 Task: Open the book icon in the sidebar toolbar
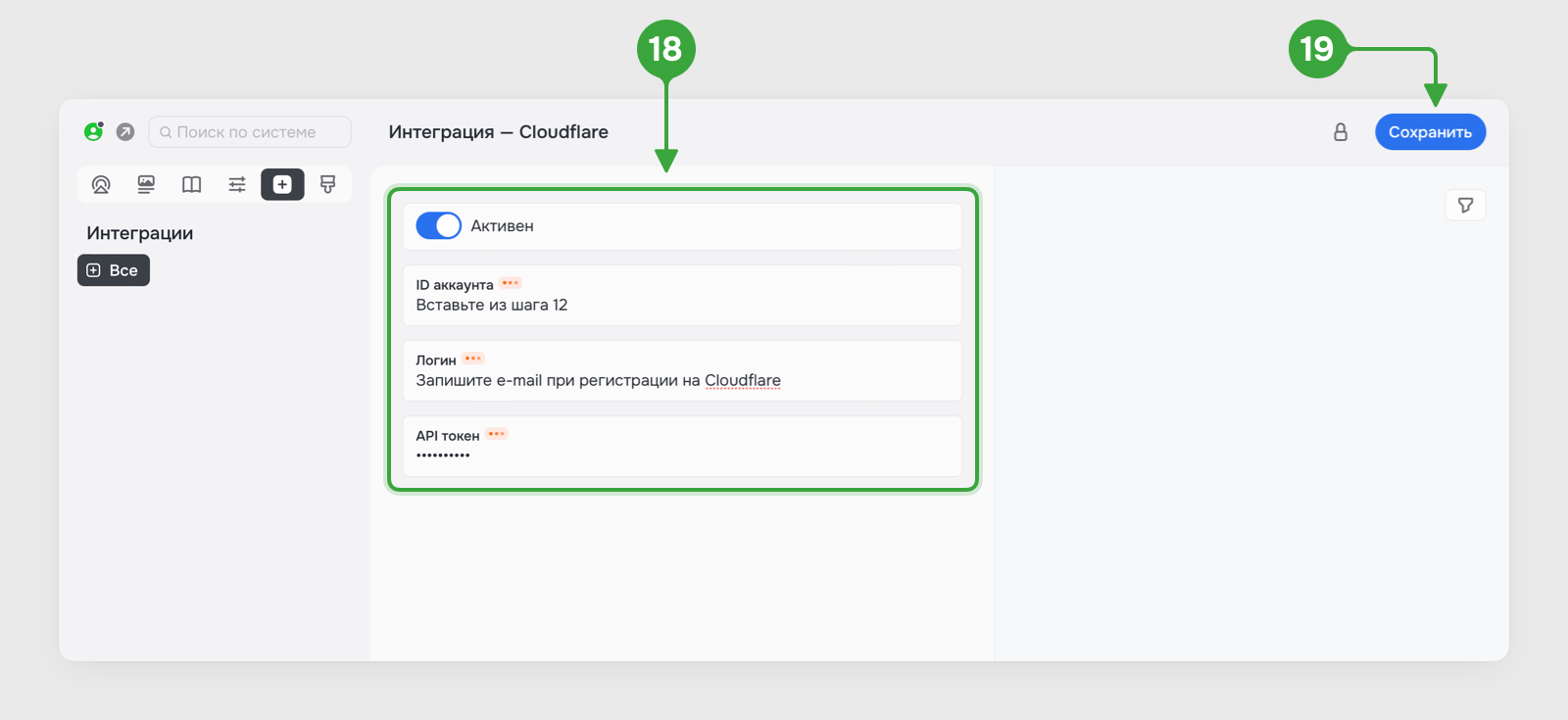point(192,184)
